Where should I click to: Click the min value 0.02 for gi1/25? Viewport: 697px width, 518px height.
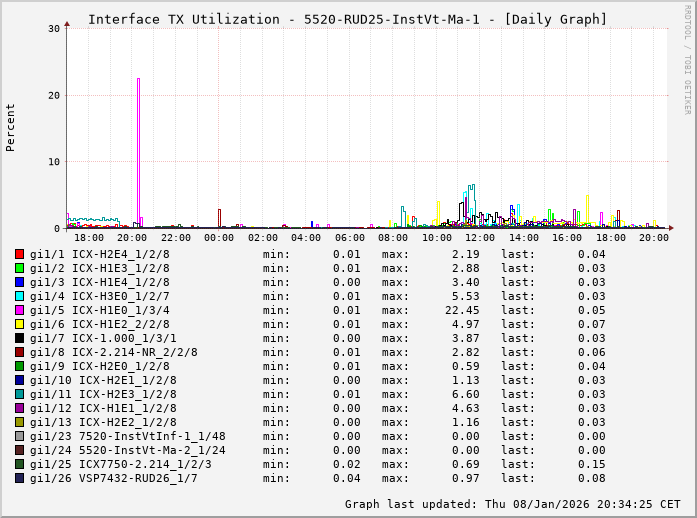pos(347,464)
